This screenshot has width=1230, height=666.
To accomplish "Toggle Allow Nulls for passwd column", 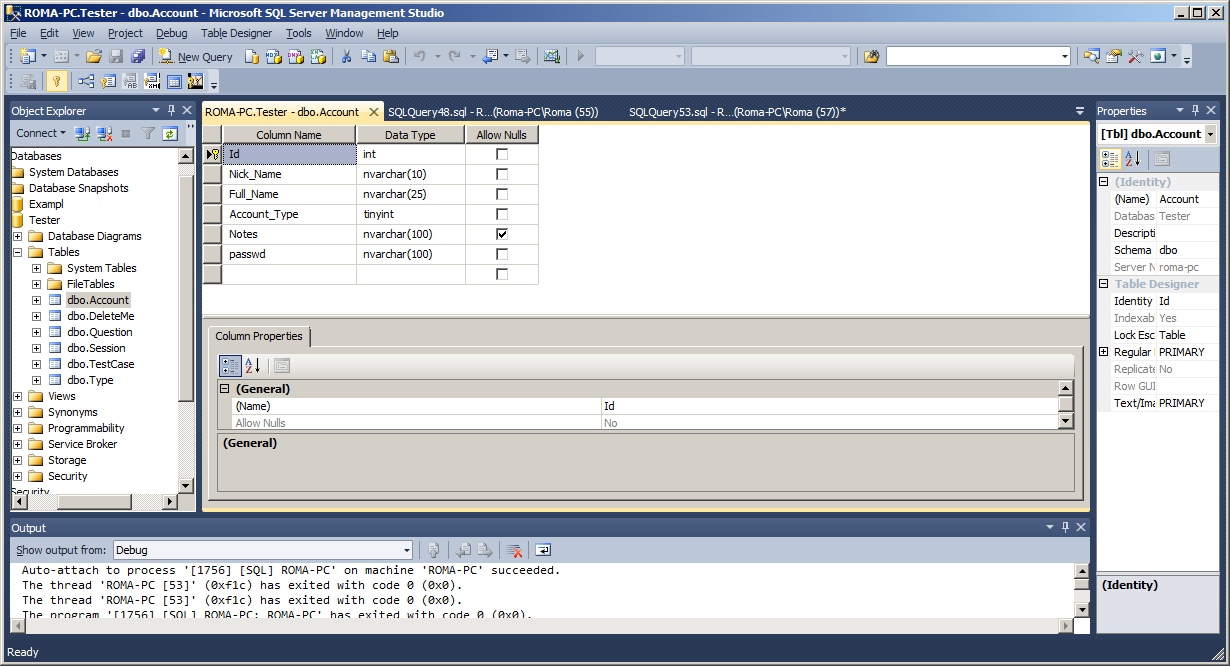I will [502, 254].
